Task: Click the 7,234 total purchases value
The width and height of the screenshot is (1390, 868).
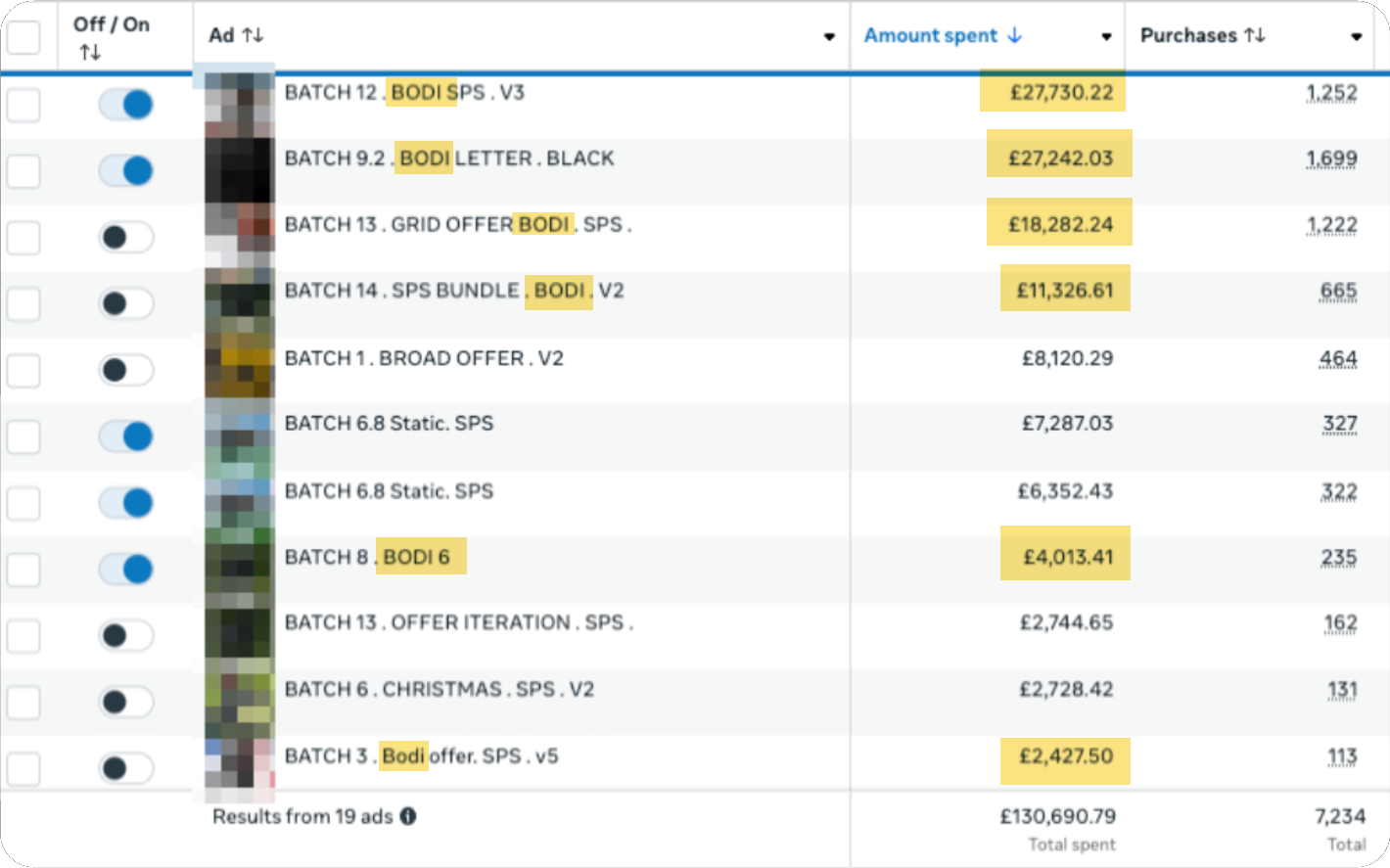Action: [x=1340, y=816]
